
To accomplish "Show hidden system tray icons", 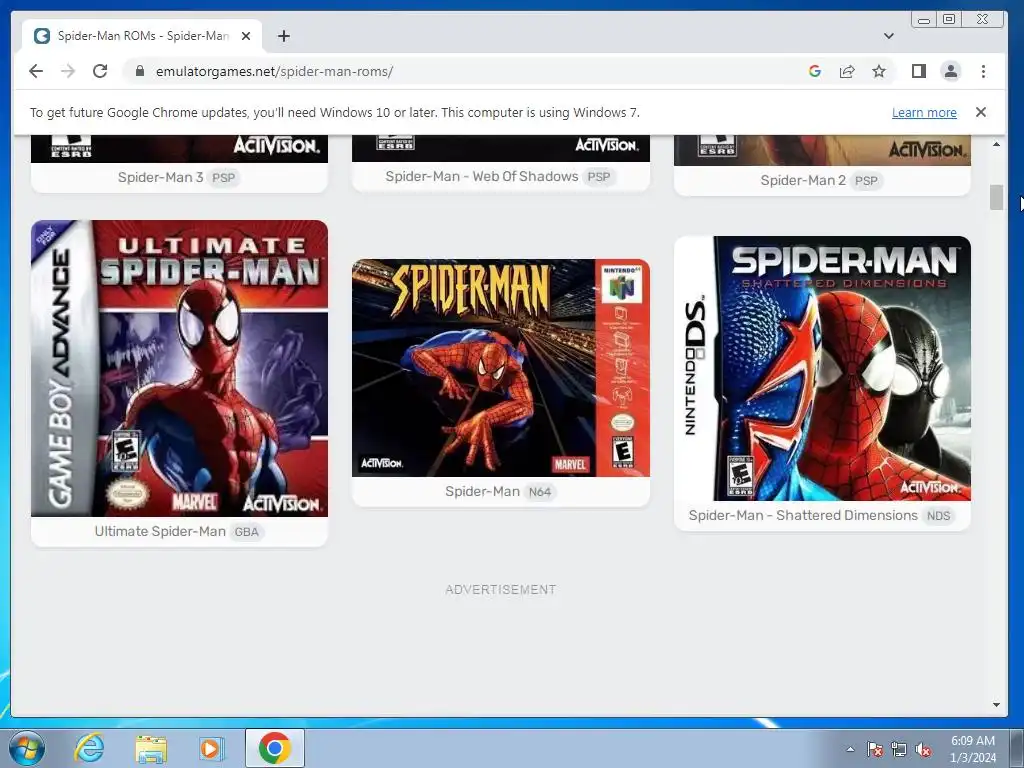I will (850, 749).
